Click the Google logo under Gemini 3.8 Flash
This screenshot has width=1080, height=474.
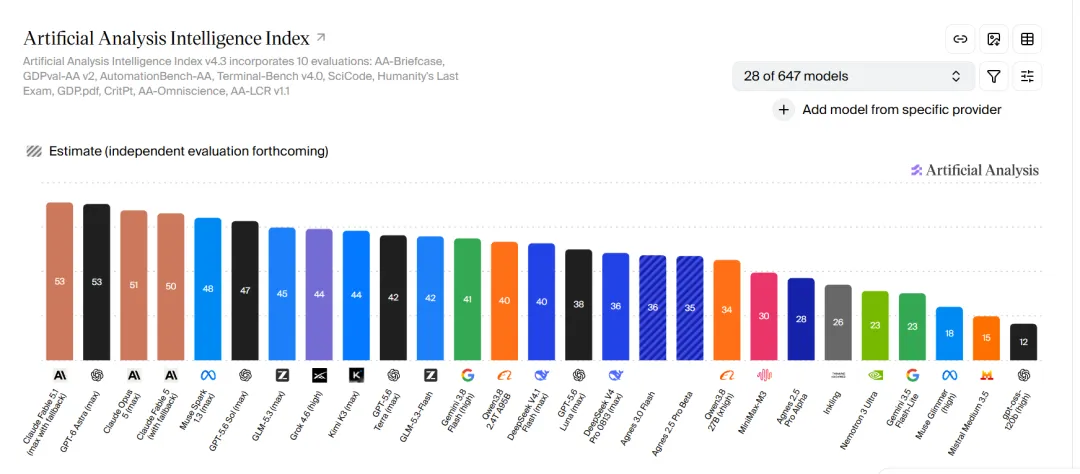[x=468, y=375]
